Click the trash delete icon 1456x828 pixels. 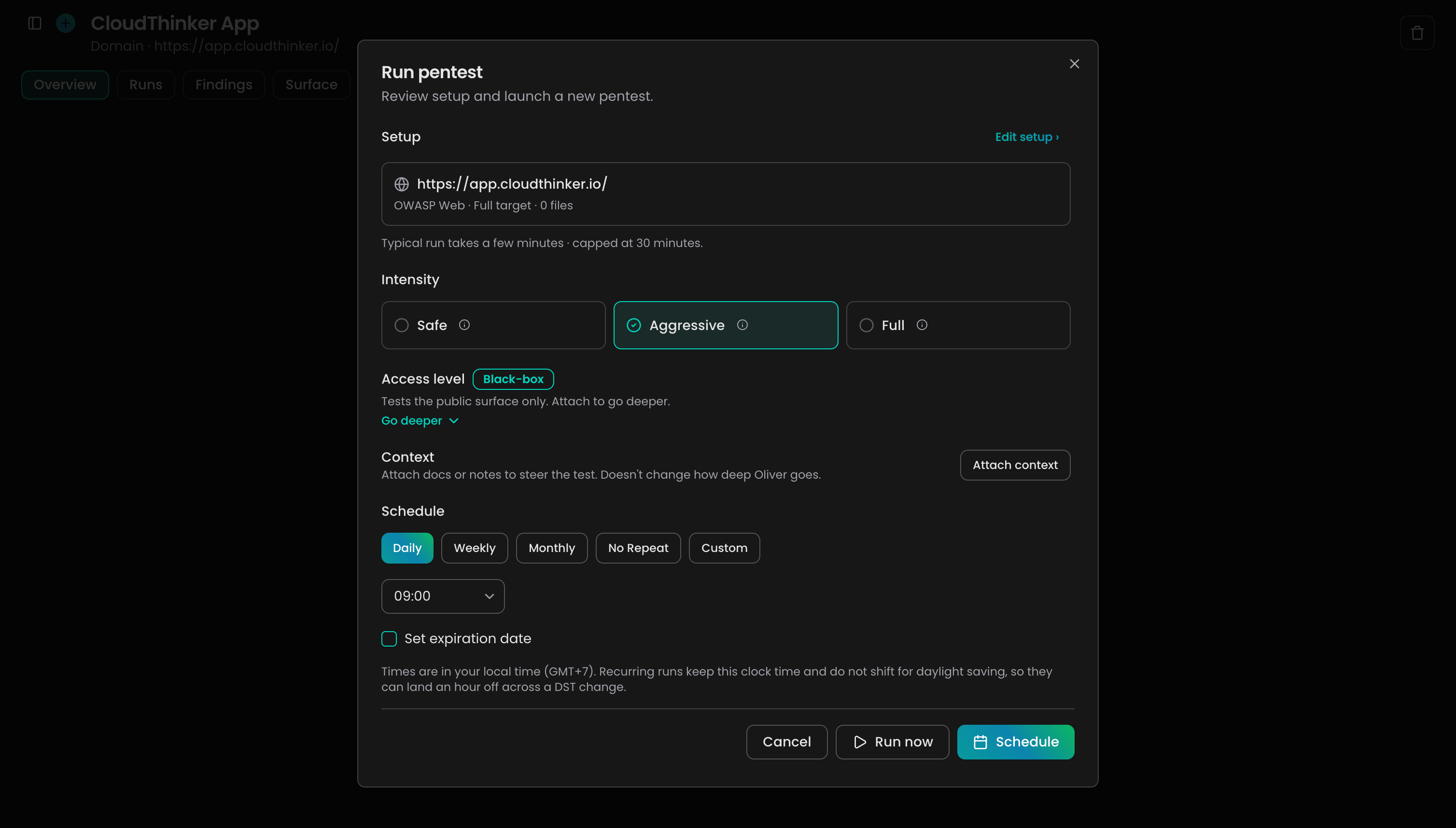[x=1417, y=33]
